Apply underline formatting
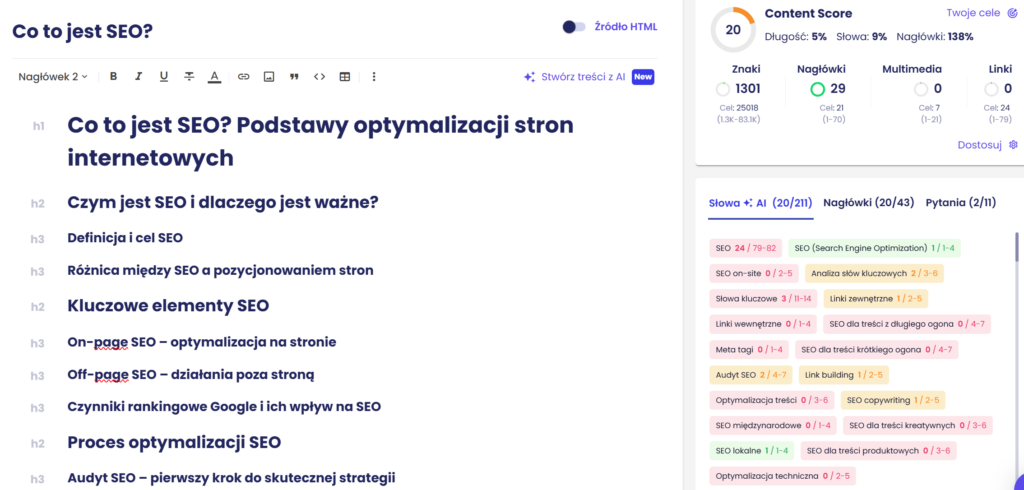This screenshot has height=490, width=1024. [164, 76]
